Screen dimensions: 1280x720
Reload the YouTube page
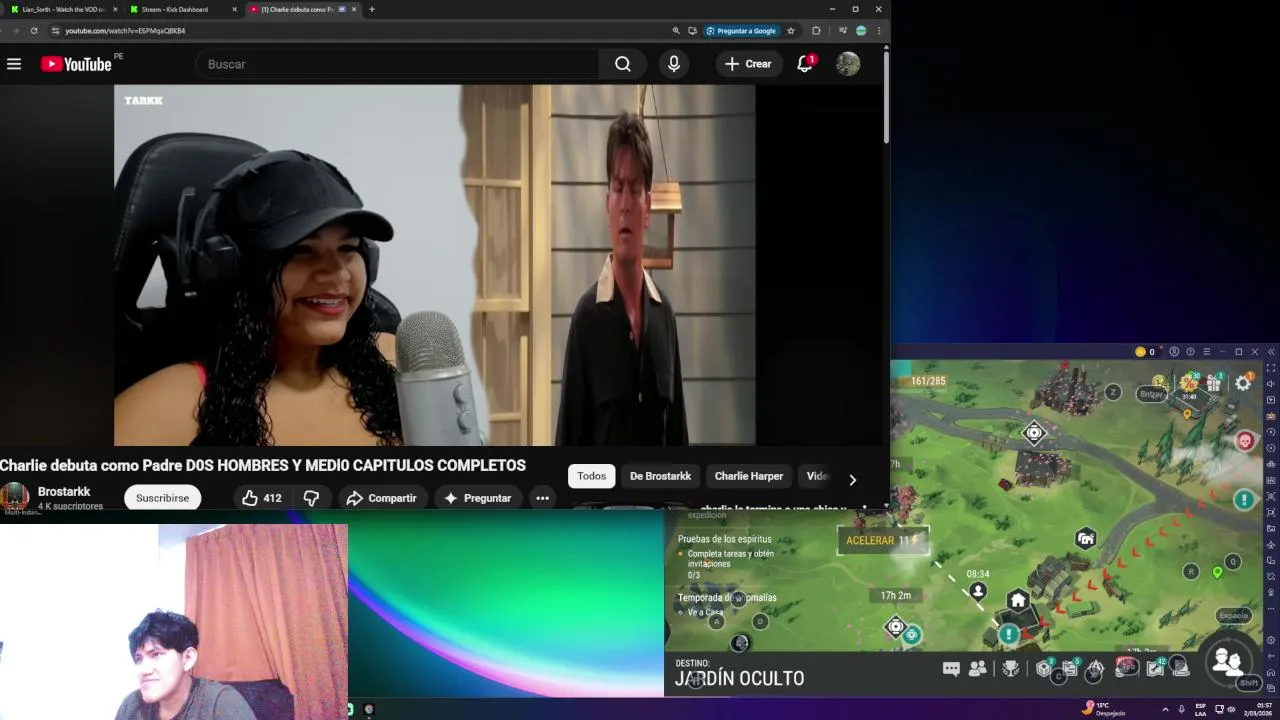(34, 31)
